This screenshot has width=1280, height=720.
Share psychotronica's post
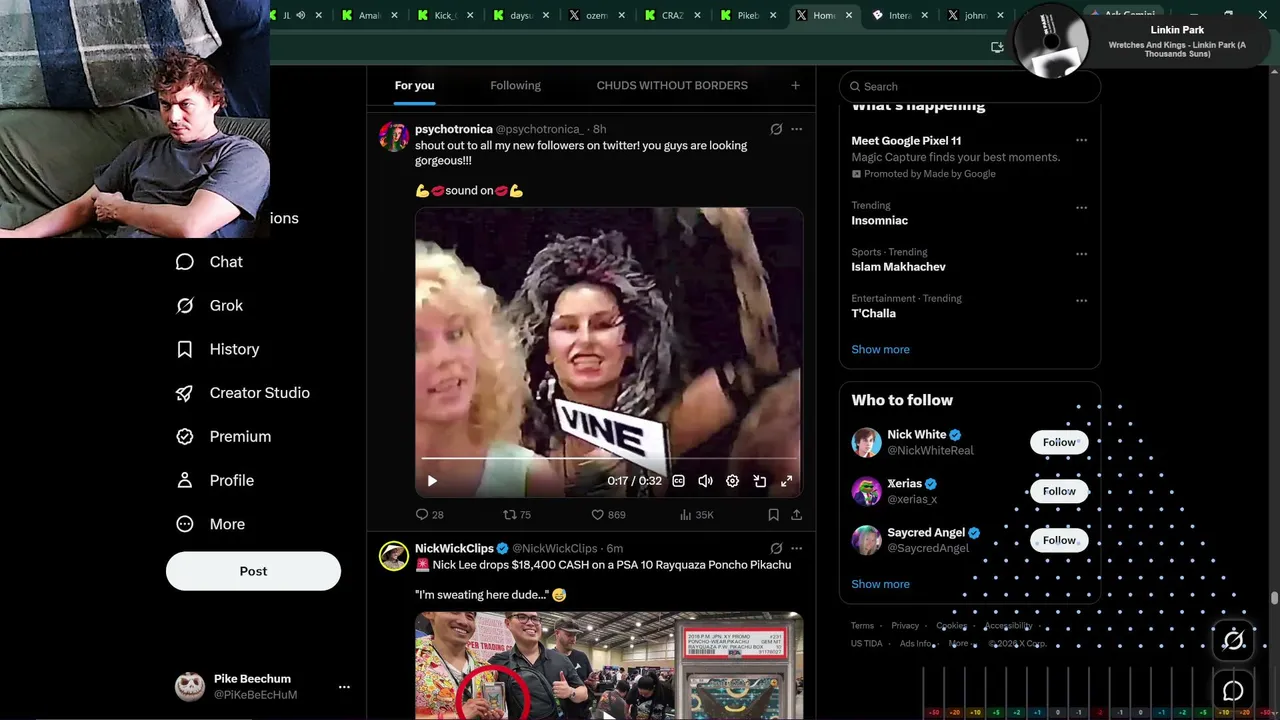pyautogui.click(x=796, y=515)
